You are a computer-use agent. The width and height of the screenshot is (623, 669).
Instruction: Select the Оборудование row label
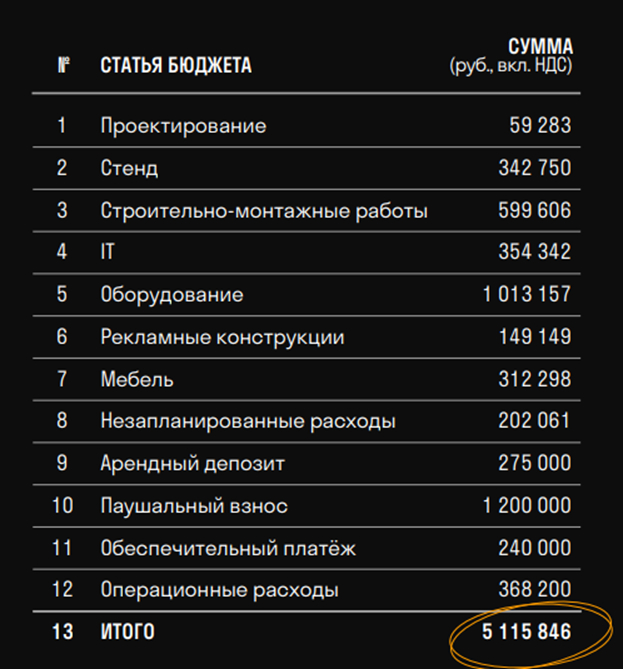(172, 295)
